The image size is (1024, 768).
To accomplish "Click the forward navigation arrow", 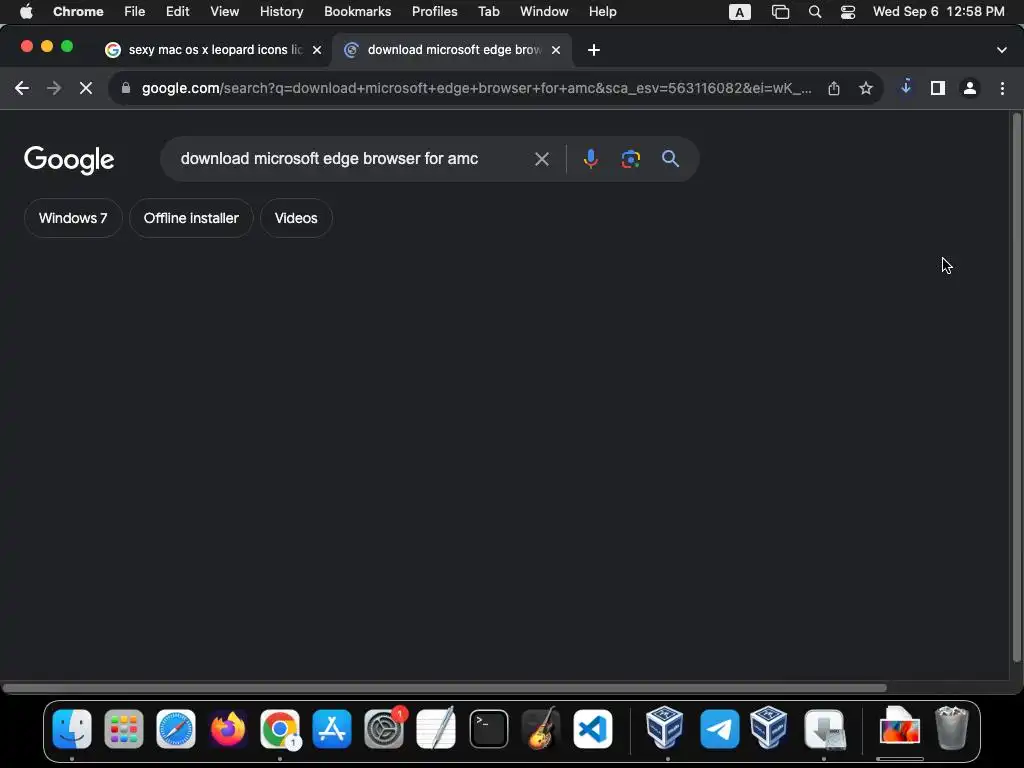I will point(54,88).
